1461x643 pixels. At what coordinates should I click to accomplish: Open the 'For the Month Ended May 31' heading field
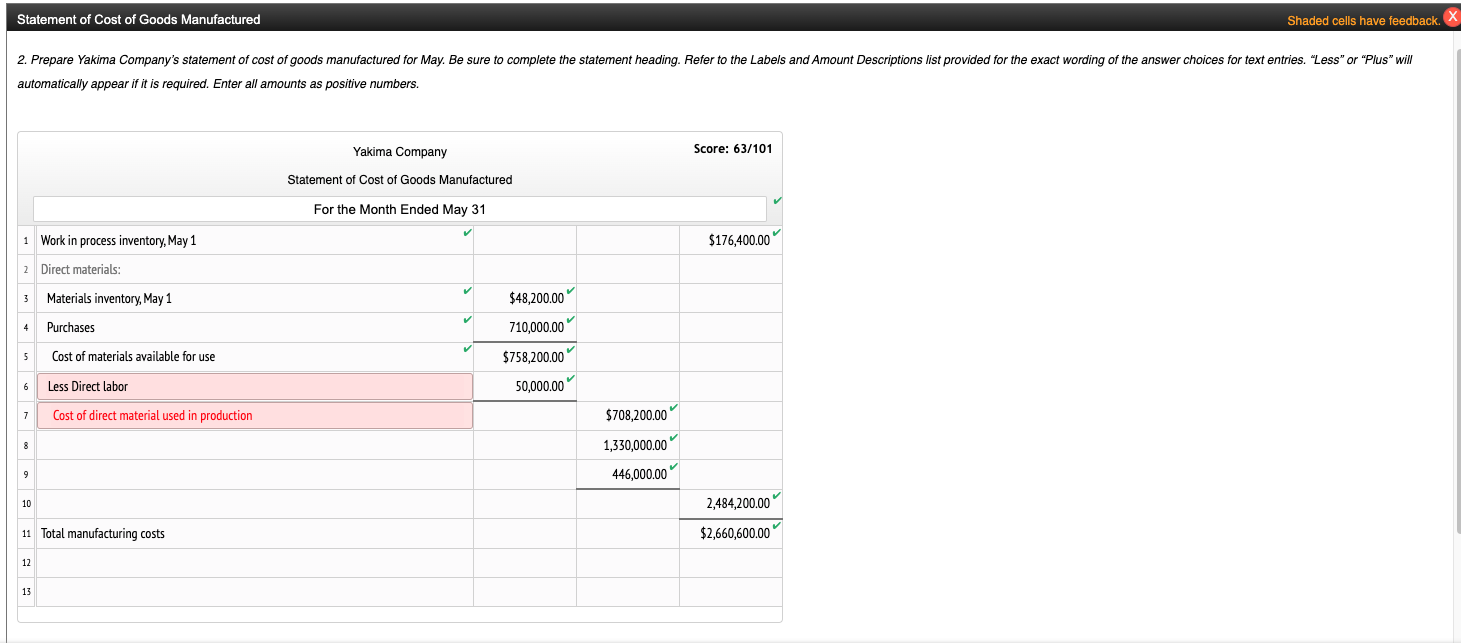400,209
